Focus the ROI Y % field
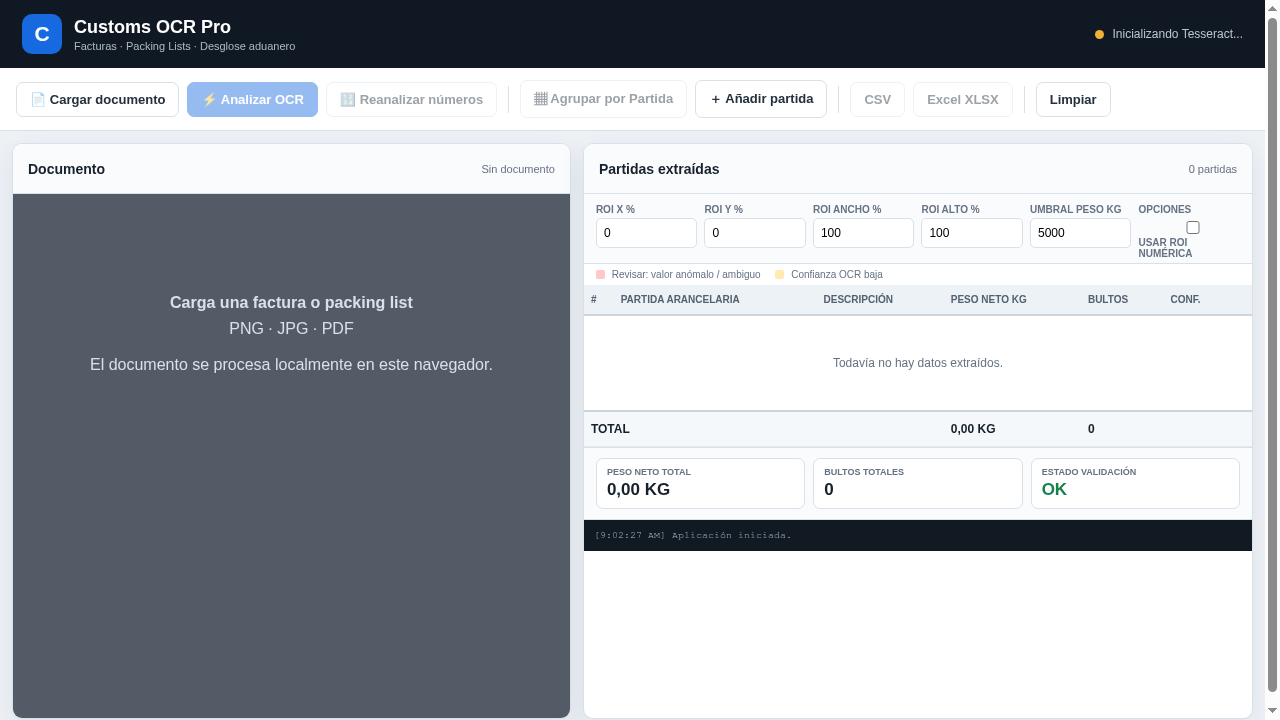The height and width of the screenshot is (720, 1280). point(755,233)
